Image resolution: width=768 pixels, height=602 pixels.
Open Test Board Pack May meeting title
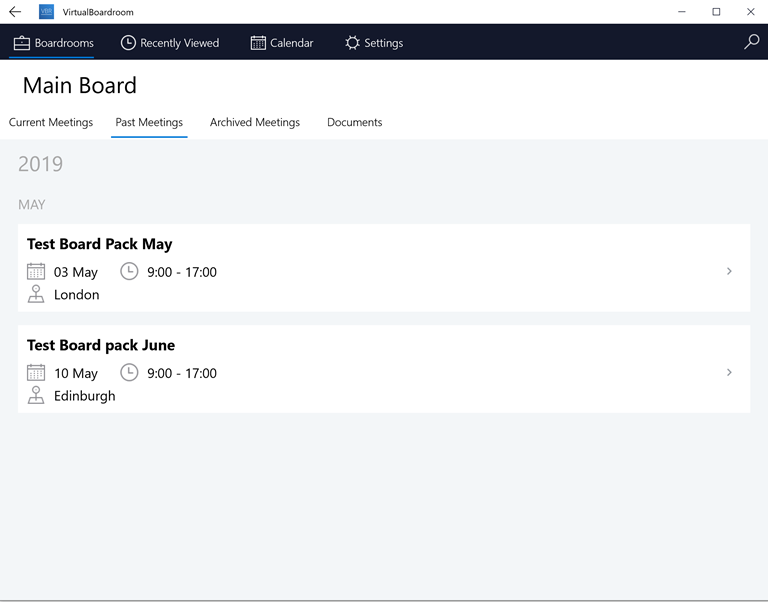(x=99, y=244)
